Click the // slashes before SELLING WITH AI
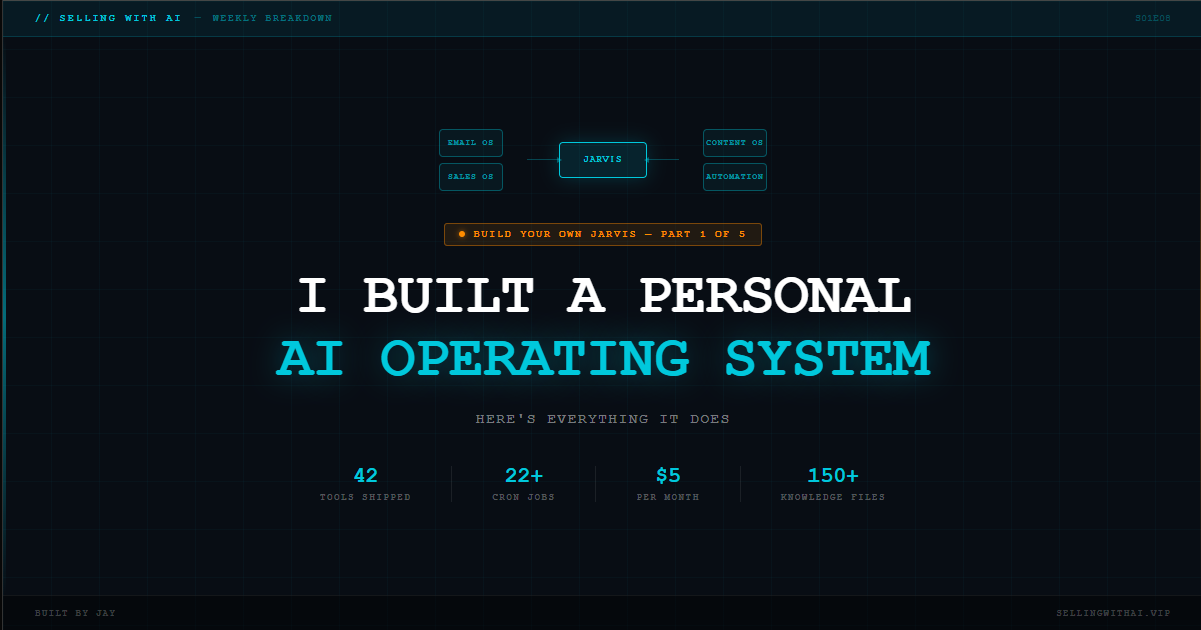Viewport: 1201px width, 630px height. (42, 17)
